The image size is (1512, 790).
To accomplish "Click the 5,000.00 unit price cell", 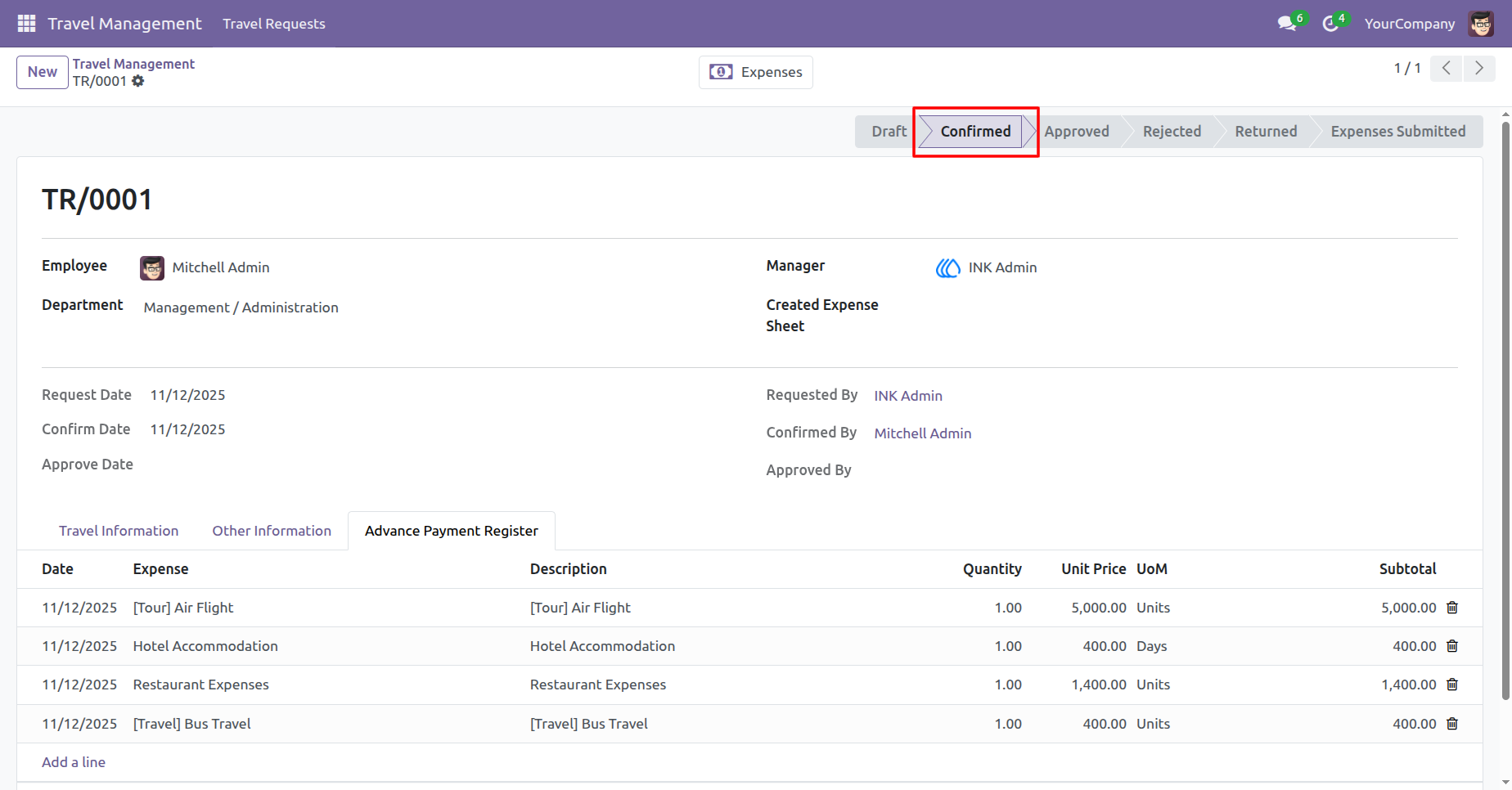I will tap(1099, 608).
